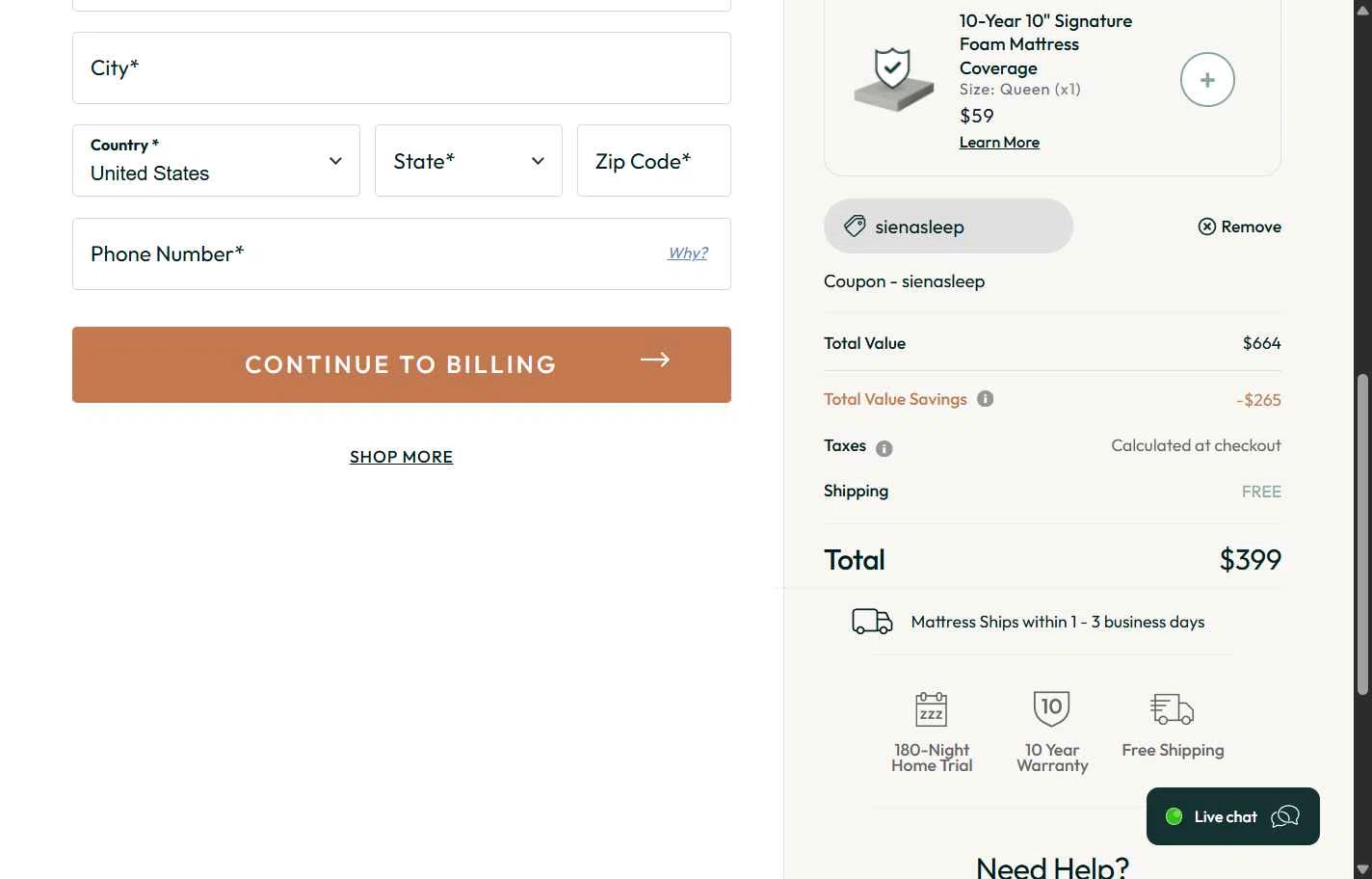Remove the sienasleep coupon
This screenshot has width=1372, height=879.
pyautogui.click(x=1239, y=226)
